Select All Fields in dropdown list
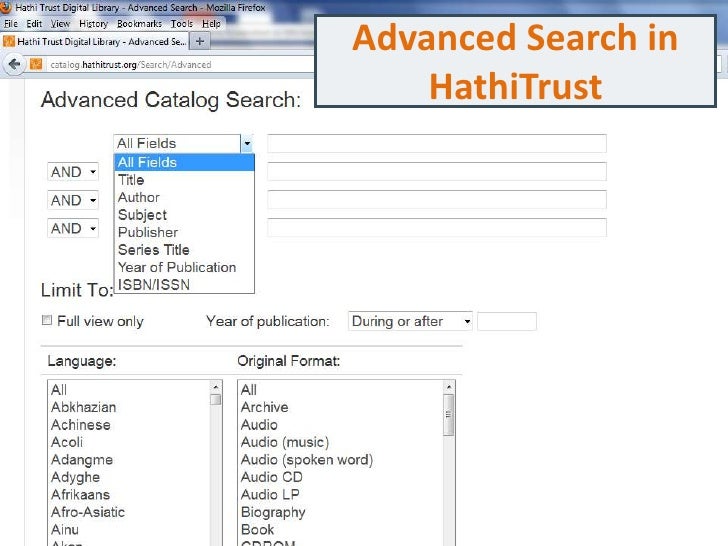728x546 pixels. pos(184,162)
